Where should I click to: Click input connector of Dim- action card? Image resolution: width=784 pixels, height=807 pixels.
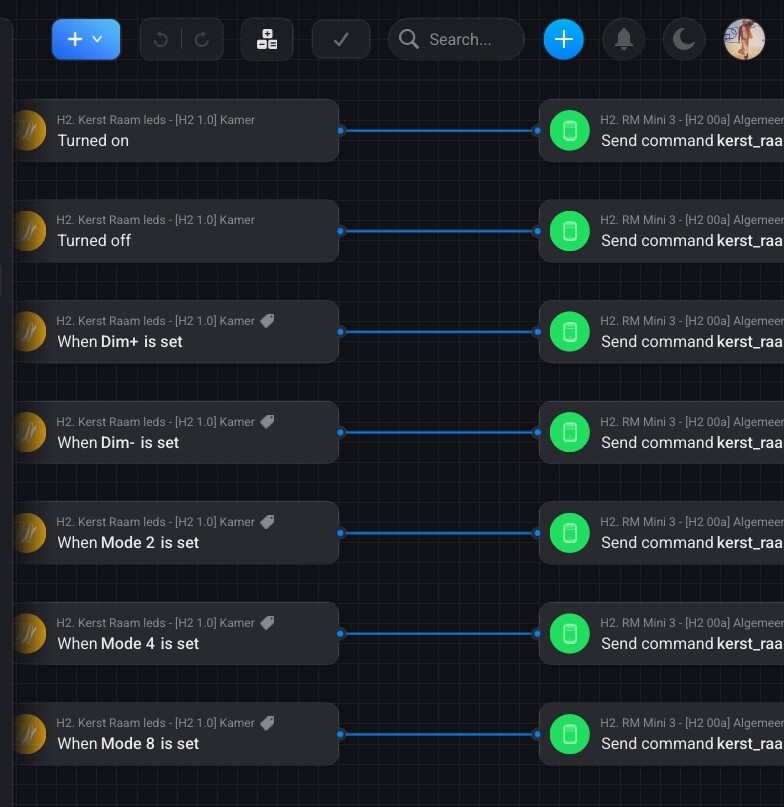pos(537,432)
